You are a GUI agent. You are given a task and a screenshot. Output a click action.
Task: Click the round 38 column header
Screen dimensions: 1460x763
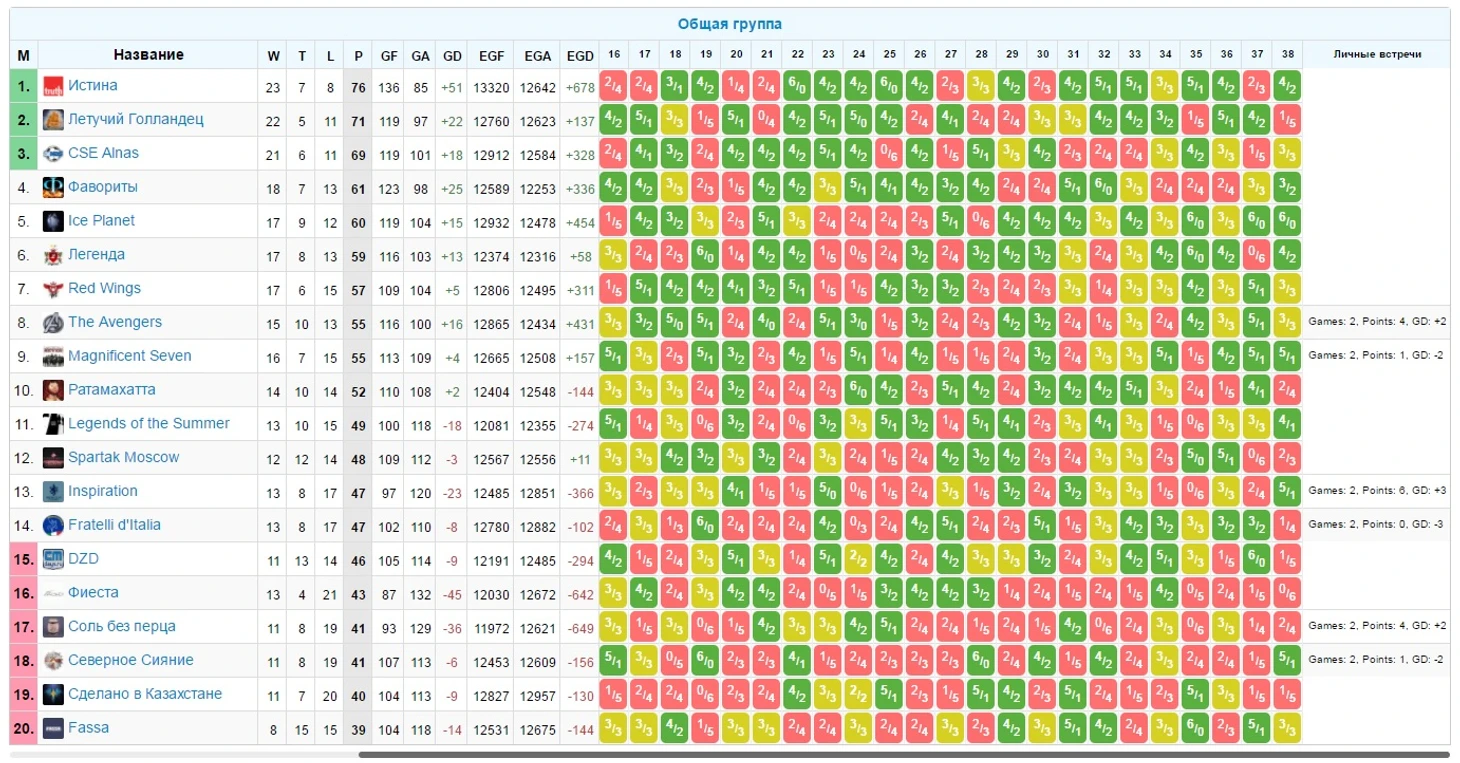click(1287, 55)
